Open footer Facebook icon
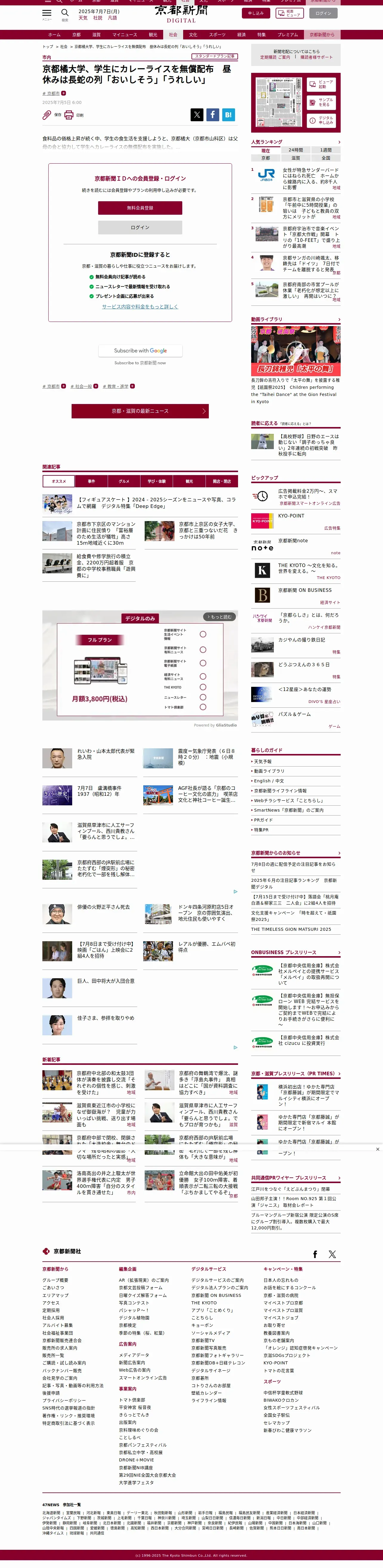The height and width of the screenshot is (1568, 383). (315, 1254)
